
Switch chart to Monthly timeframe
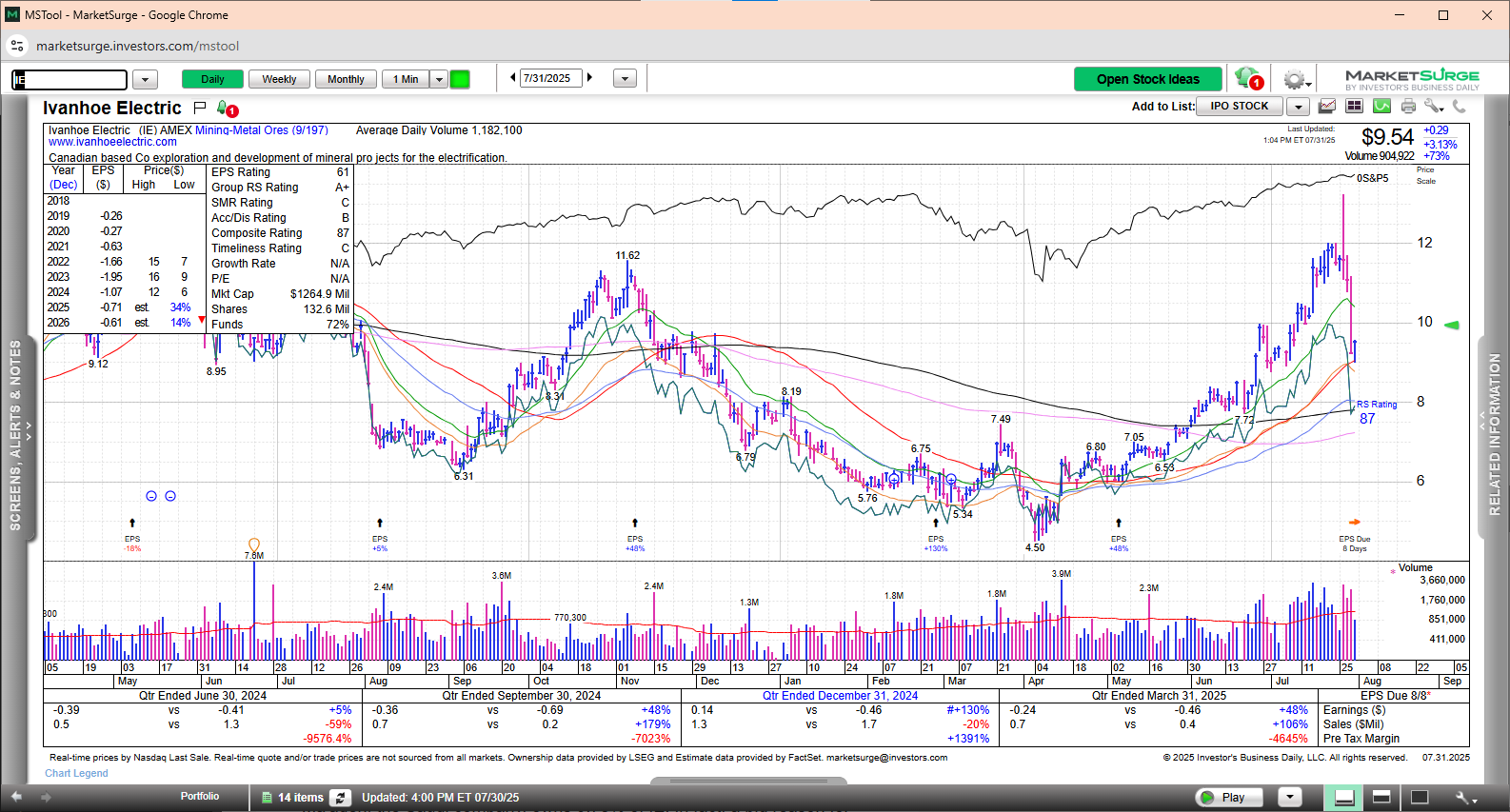pos(346,80)
